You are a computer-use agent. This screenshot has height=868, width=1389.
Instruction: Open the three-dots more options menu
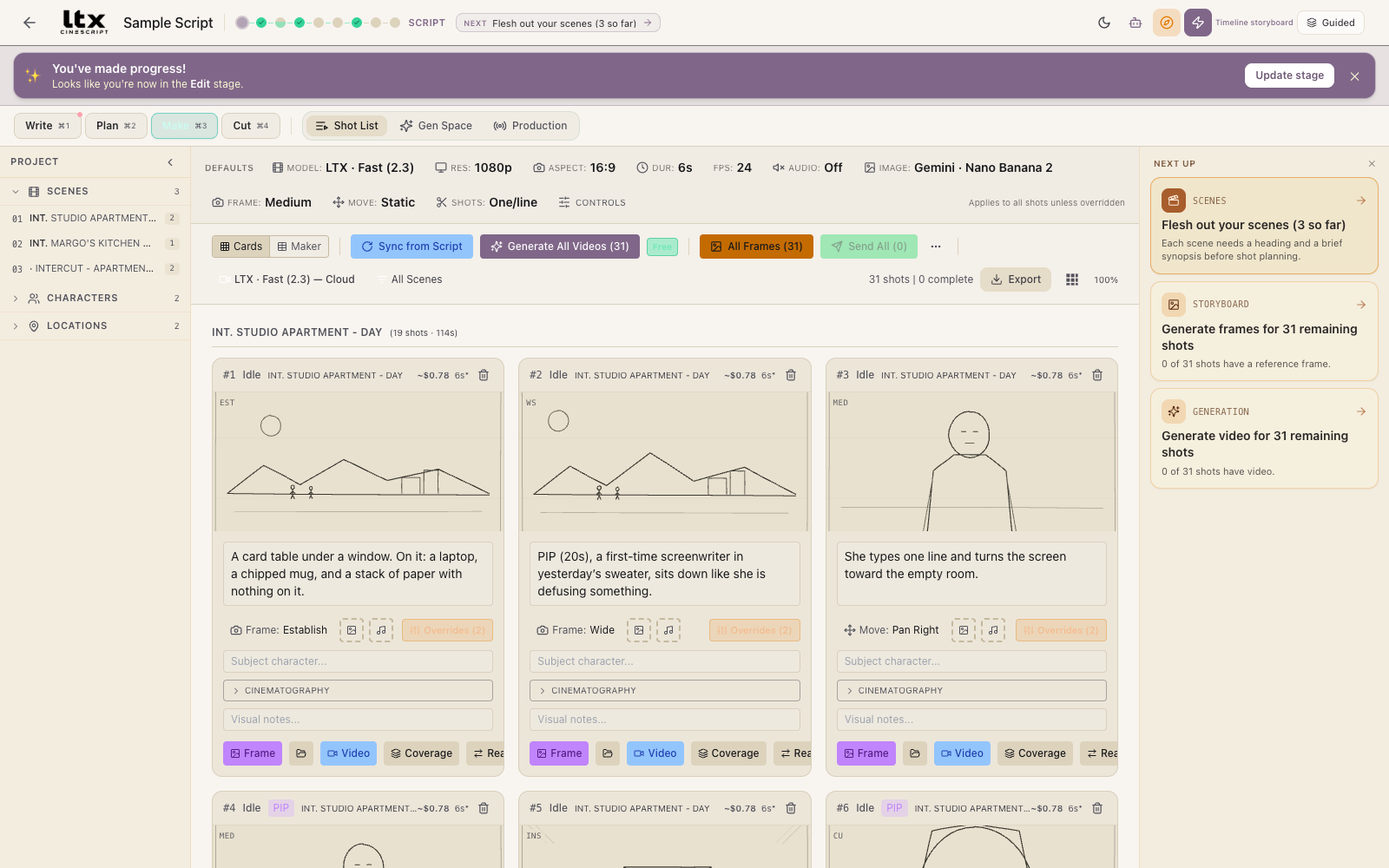coord(936,247)
